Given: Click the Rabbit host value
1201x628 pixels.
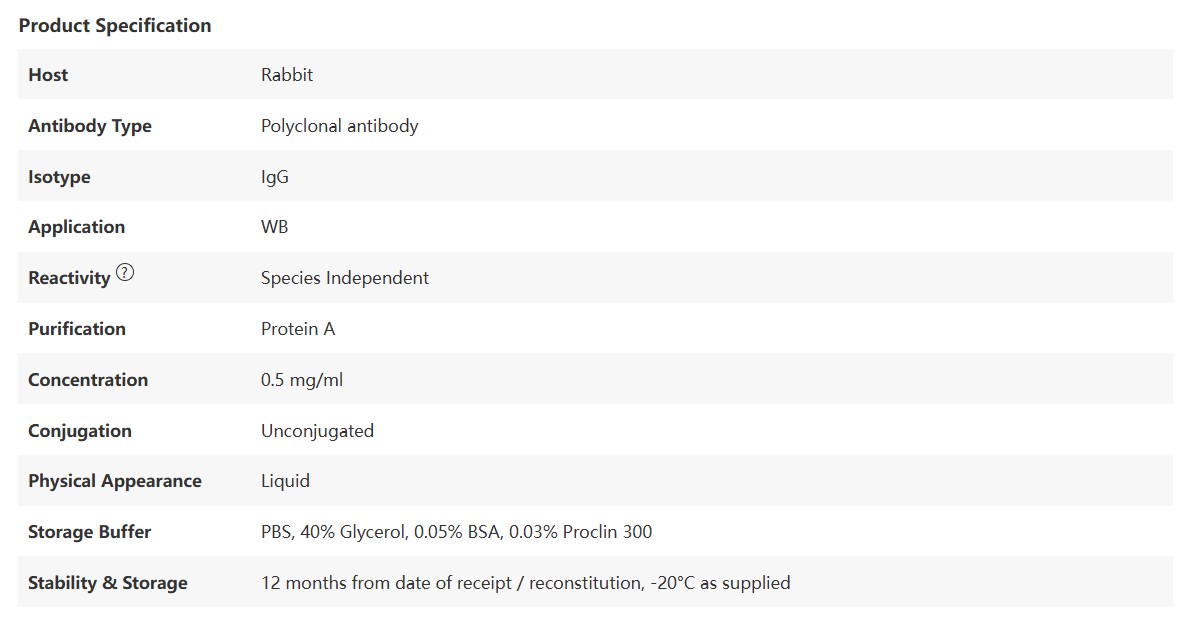Looking at the screenshot, I should pos(287,75).
